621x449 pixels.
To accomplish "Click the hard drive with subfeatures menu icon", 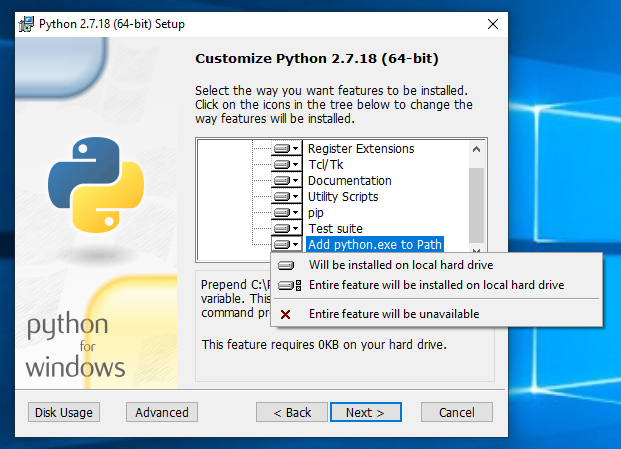I will pyautogui.click(x=290, y=285).
